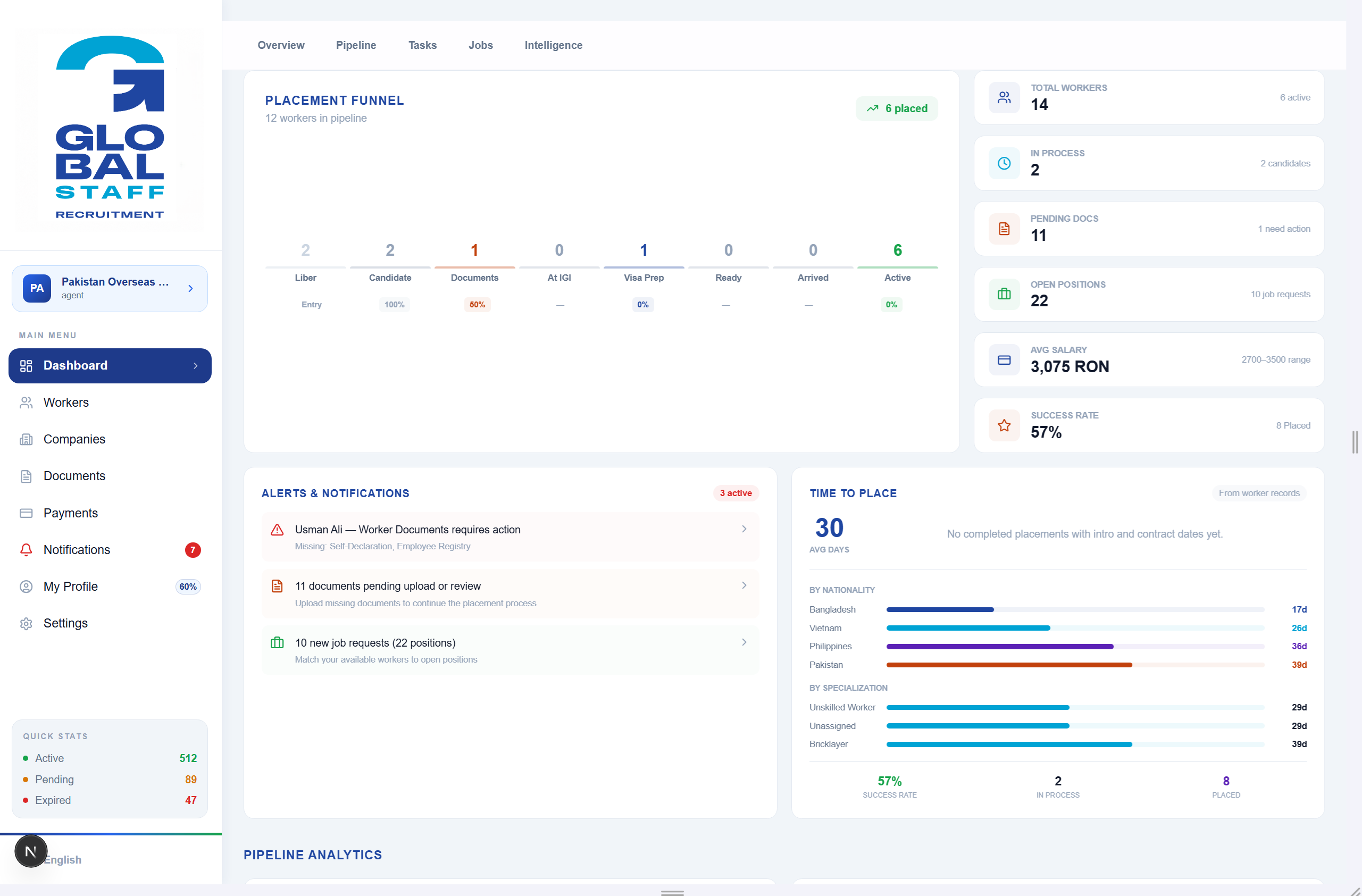Open the Workers sidebar icon
The width and height of the screenshot is (1362, 896).
[26, 403]
